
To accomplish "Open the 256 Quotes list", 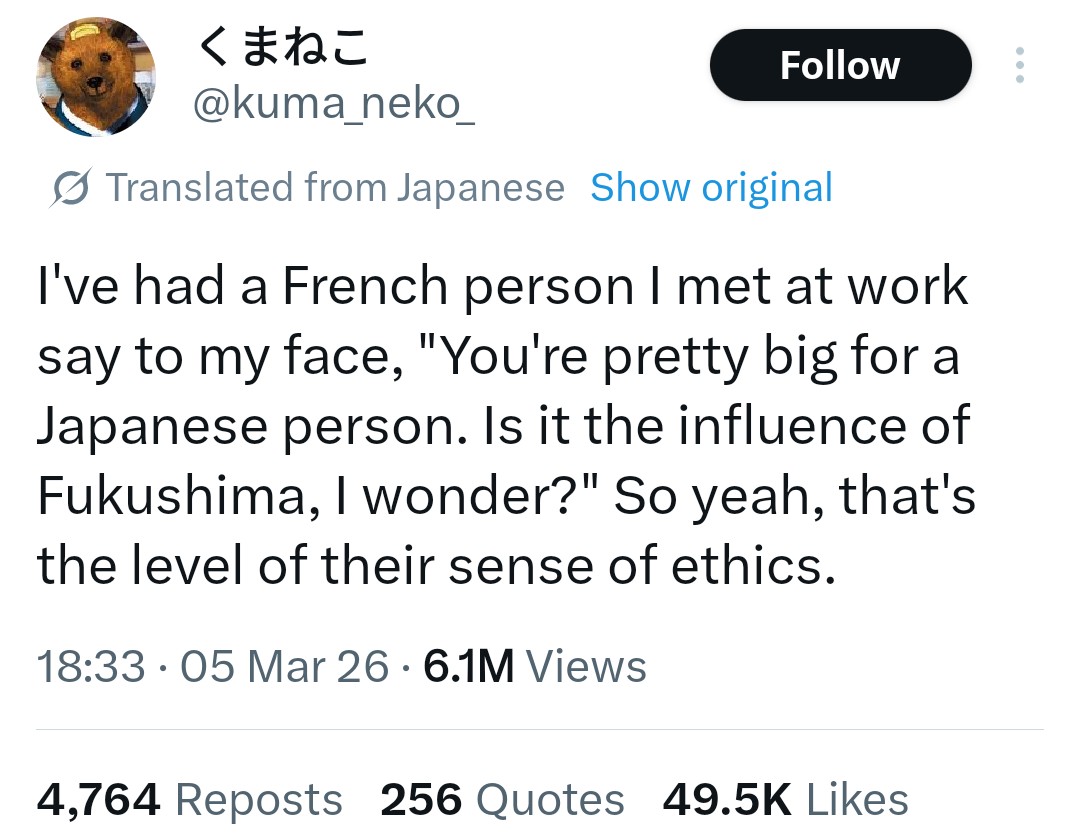I will click(502, 799).
